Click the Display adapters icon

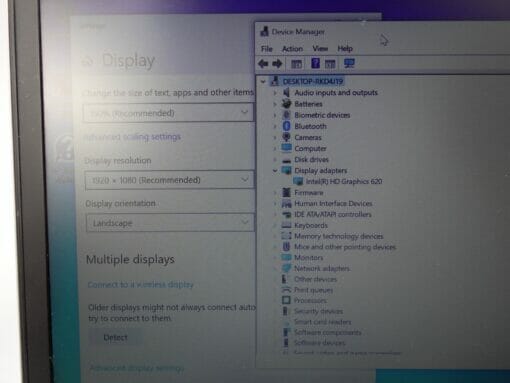point(286,170)
